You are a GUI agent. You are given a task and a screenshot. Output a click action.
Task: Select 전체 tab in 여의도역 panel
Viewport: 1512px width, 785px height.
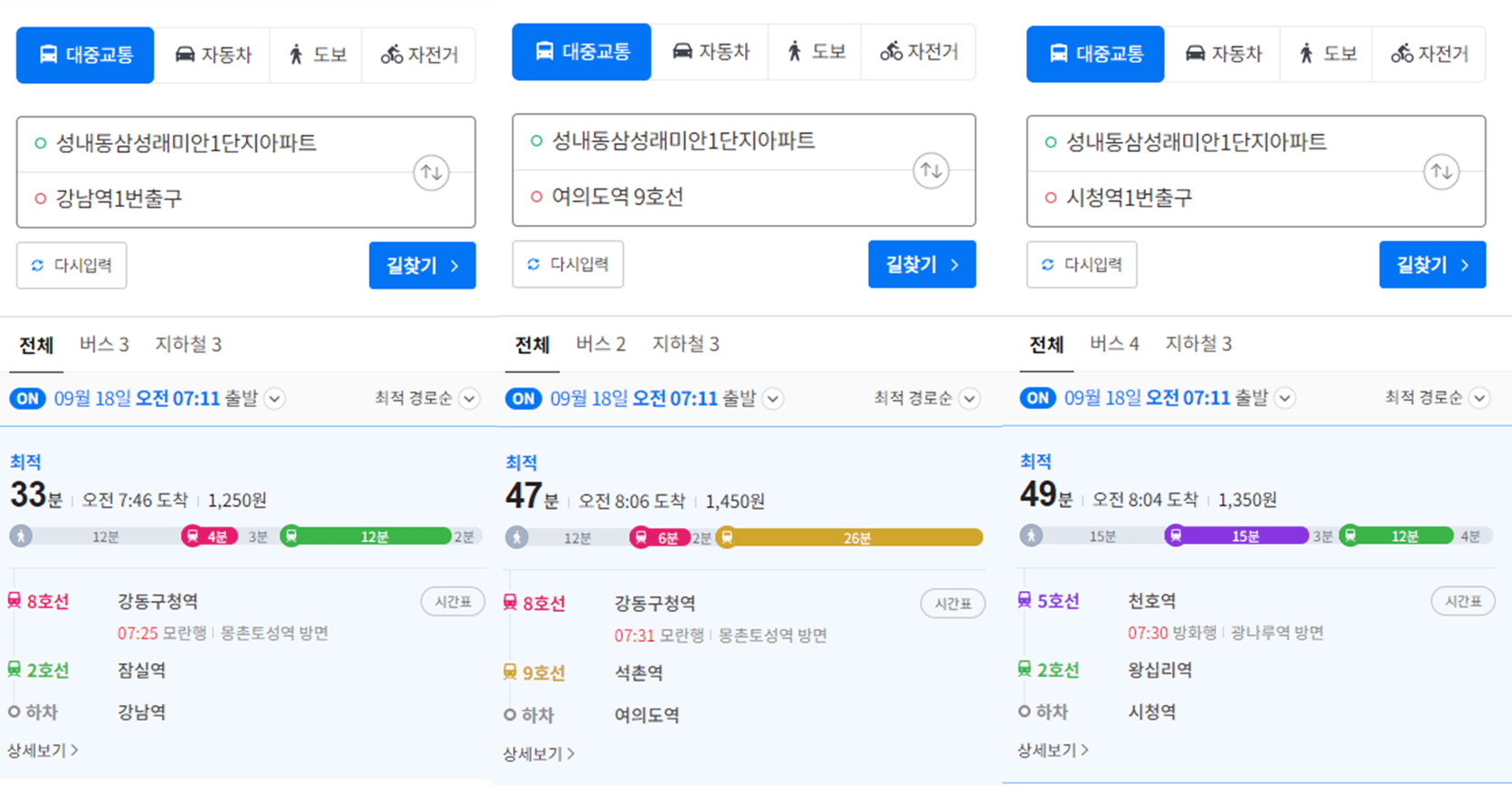532,345
